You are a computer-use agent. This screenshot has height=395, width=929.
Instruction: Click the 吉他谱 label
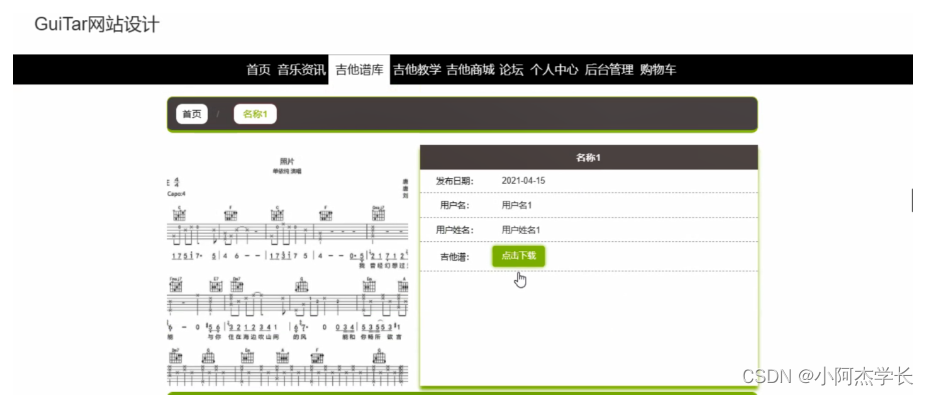455,256
